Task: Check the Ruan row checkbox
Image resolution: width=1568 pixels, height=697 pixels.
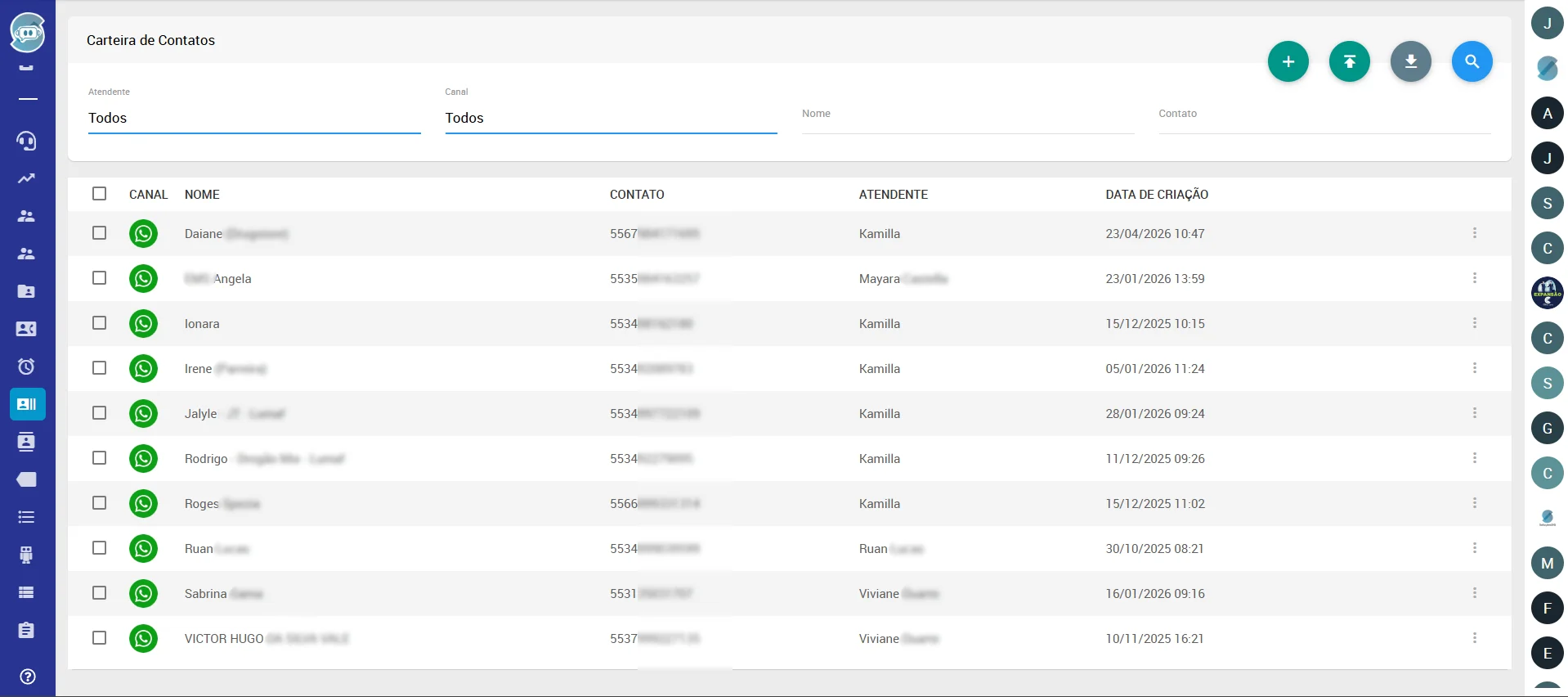Action: (100, 548)
